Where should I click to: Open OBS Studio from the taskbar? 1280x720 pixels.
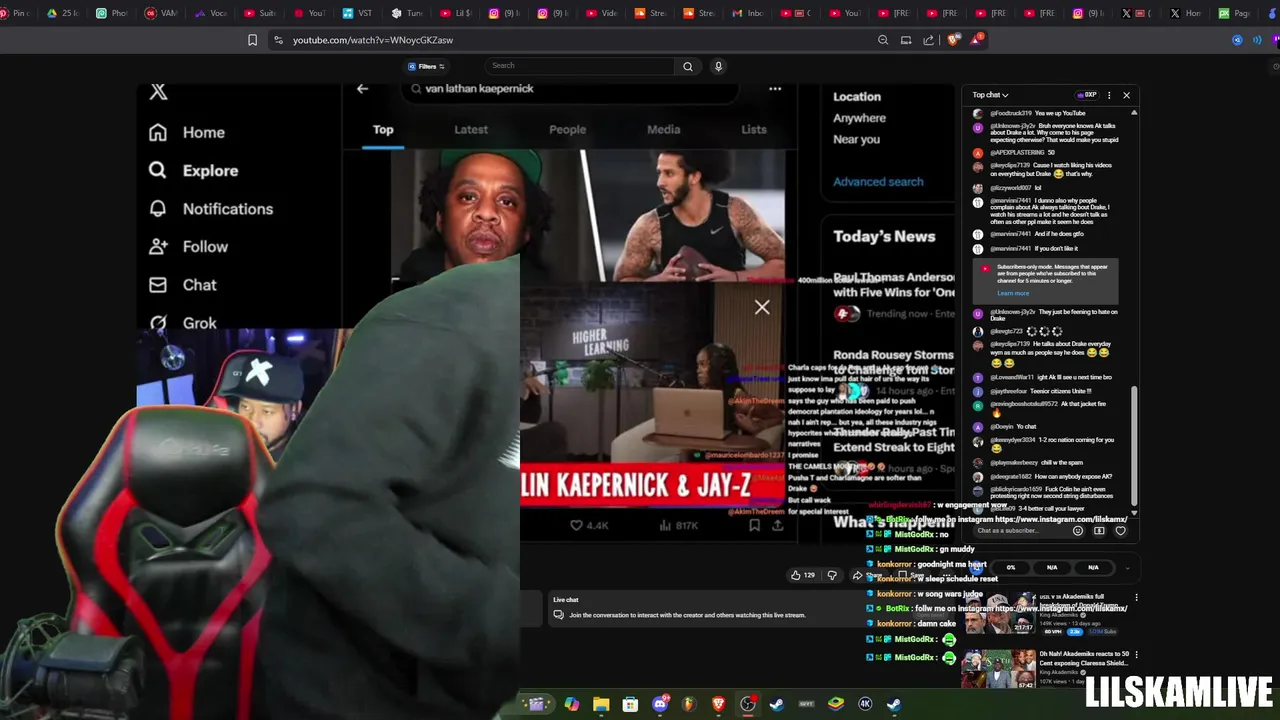click(747, 704)
